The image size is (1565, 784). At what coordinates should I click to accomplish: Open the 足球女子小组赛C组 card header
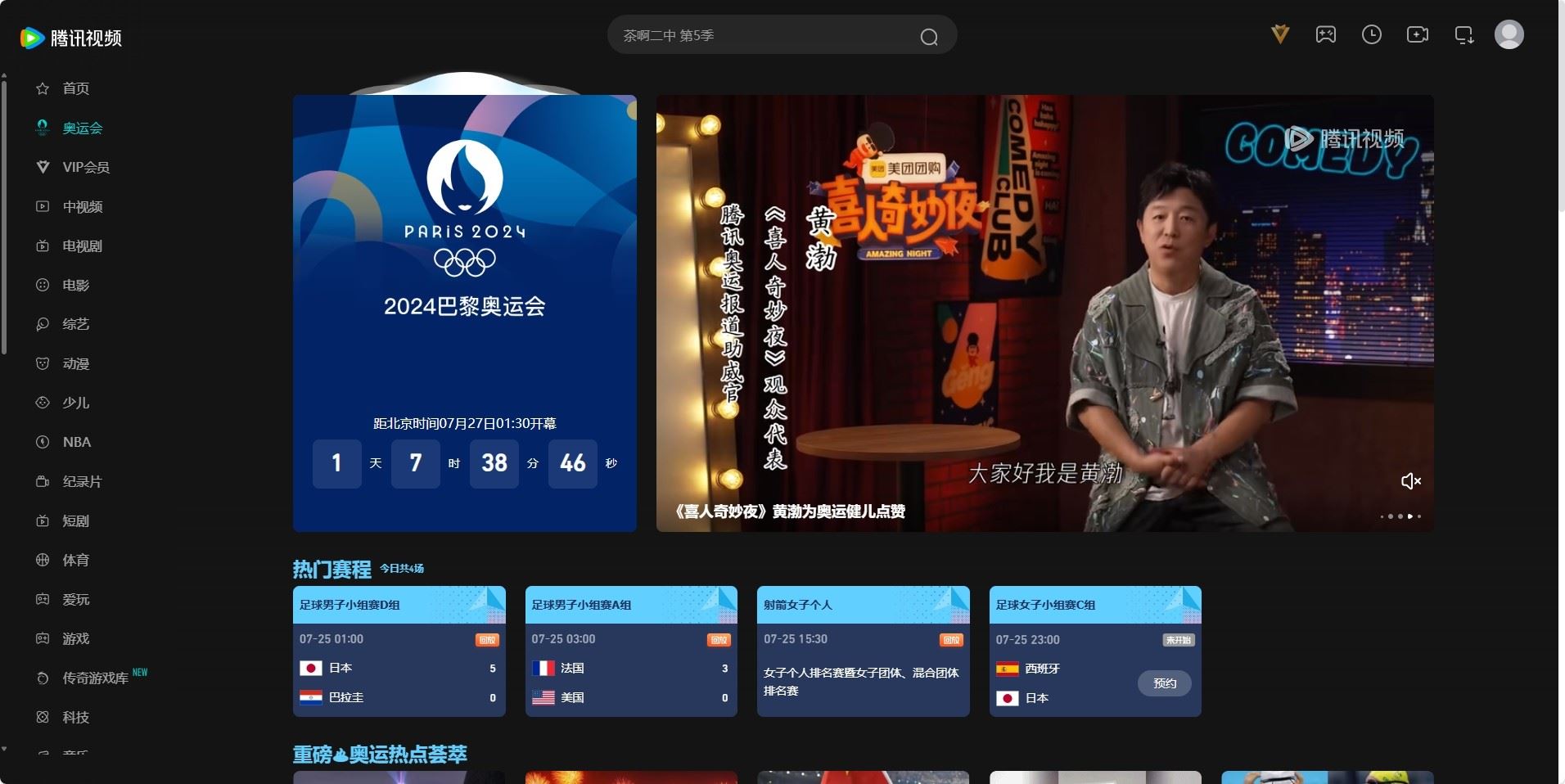[x=1095, y=605]
